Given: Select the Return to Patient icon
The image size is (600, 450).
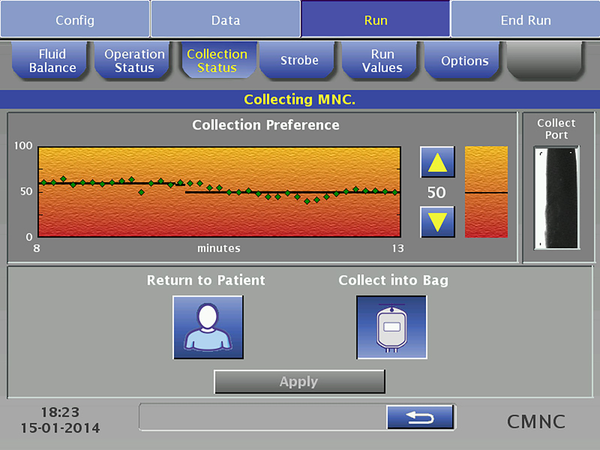Looking at the screenshot, I should click(x=207, y=327).
